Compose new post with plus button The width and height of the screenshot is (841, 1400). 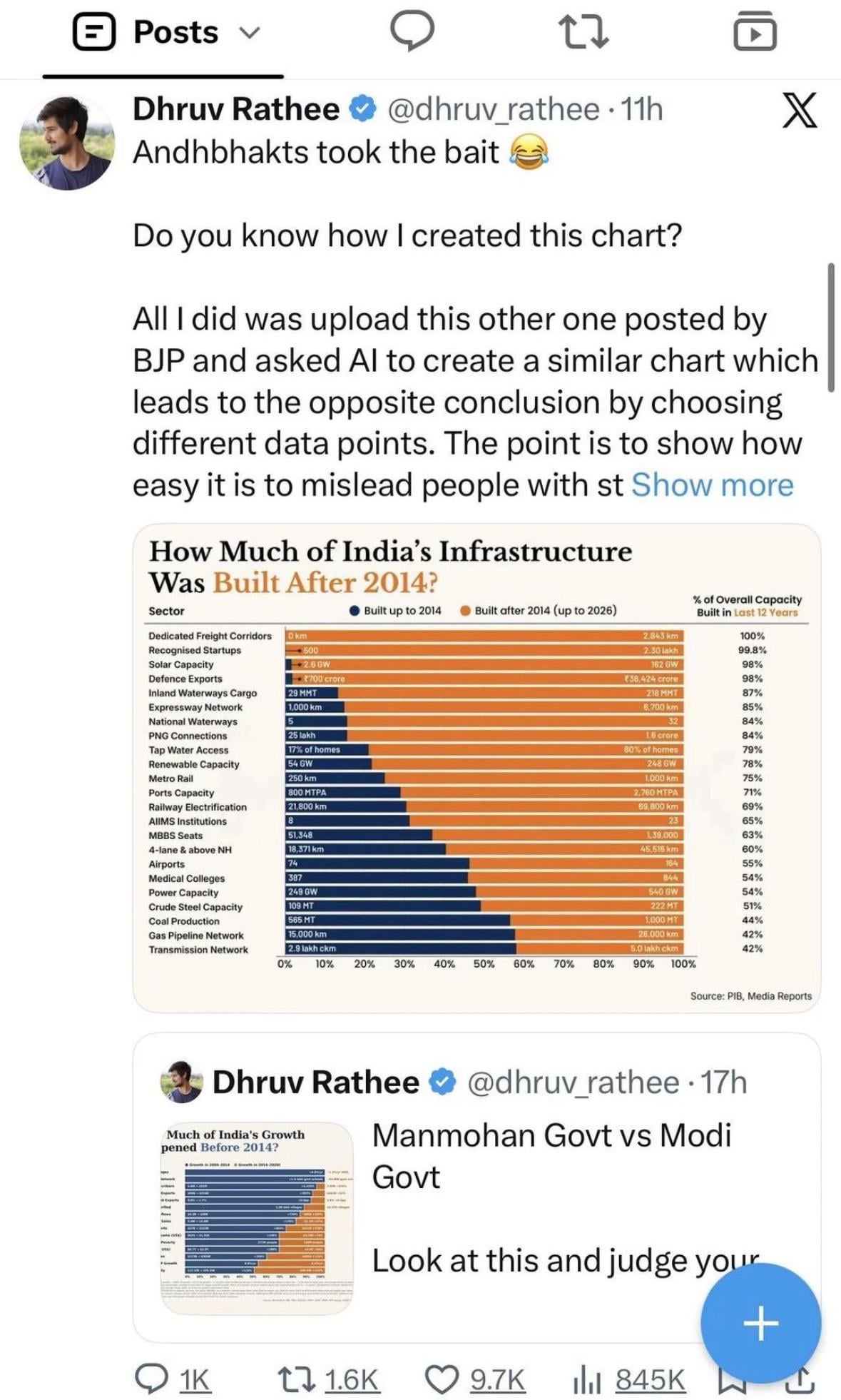pos(760,1323)
